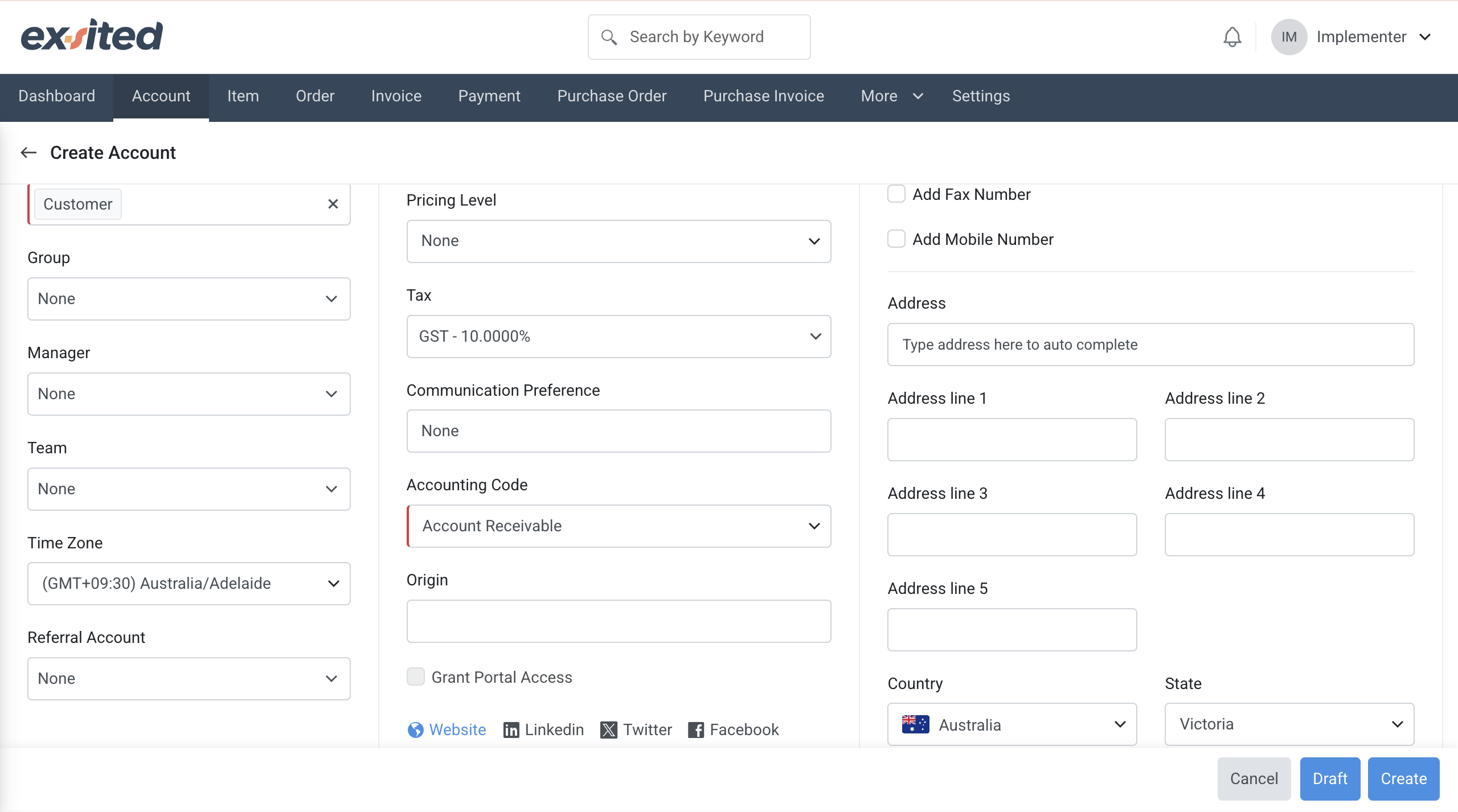Check Add Mobile Number

coord(896,239)
